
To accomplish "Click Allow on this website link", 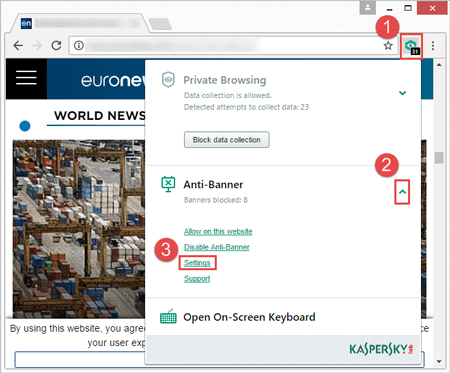I will tap(218, 231).
